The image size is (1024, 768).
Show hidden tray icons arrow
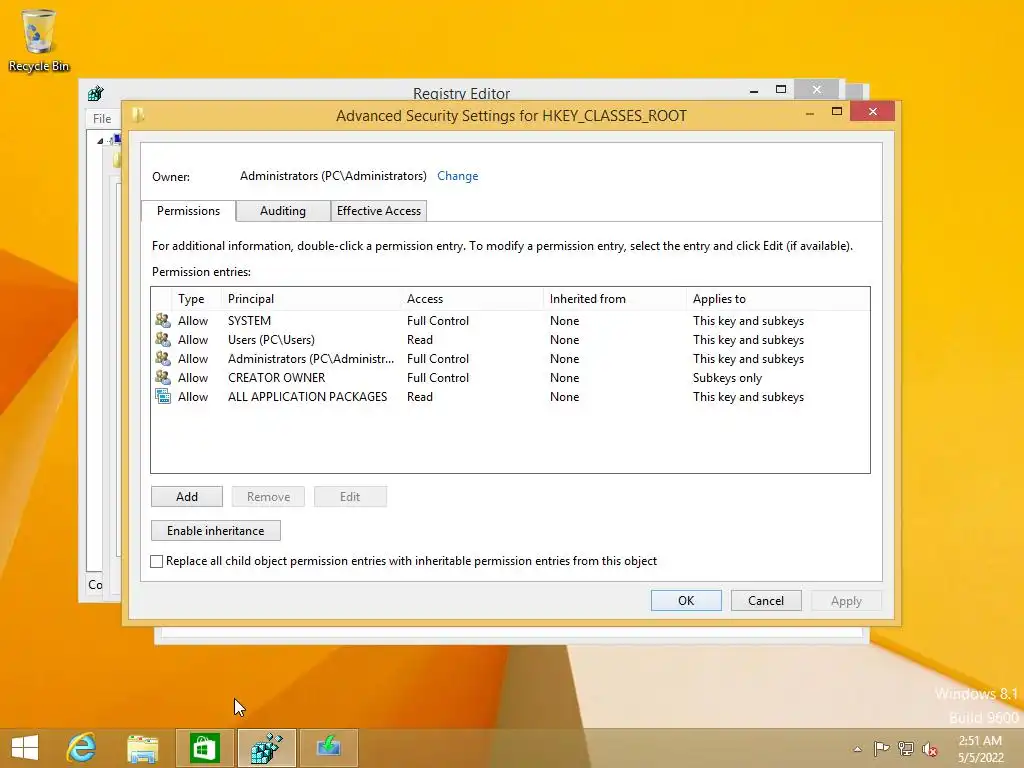point(857,749)
